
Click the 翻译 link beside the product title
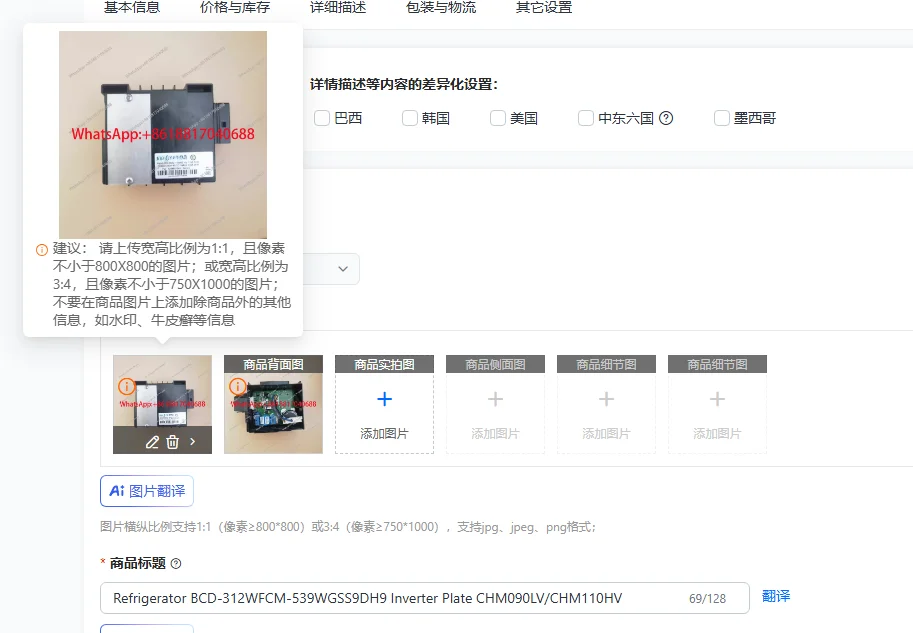click(776, 597)
